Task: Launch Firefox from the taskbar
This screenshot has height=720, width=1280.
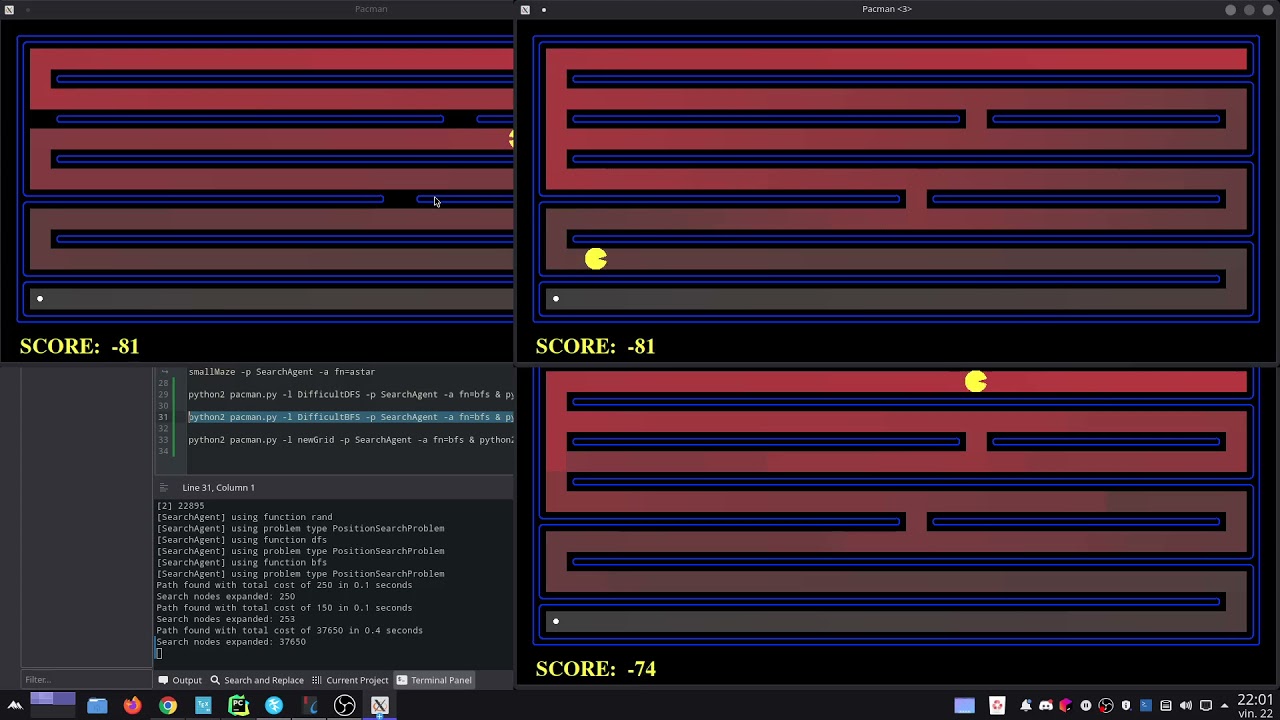Action: [x=132, y=705]
